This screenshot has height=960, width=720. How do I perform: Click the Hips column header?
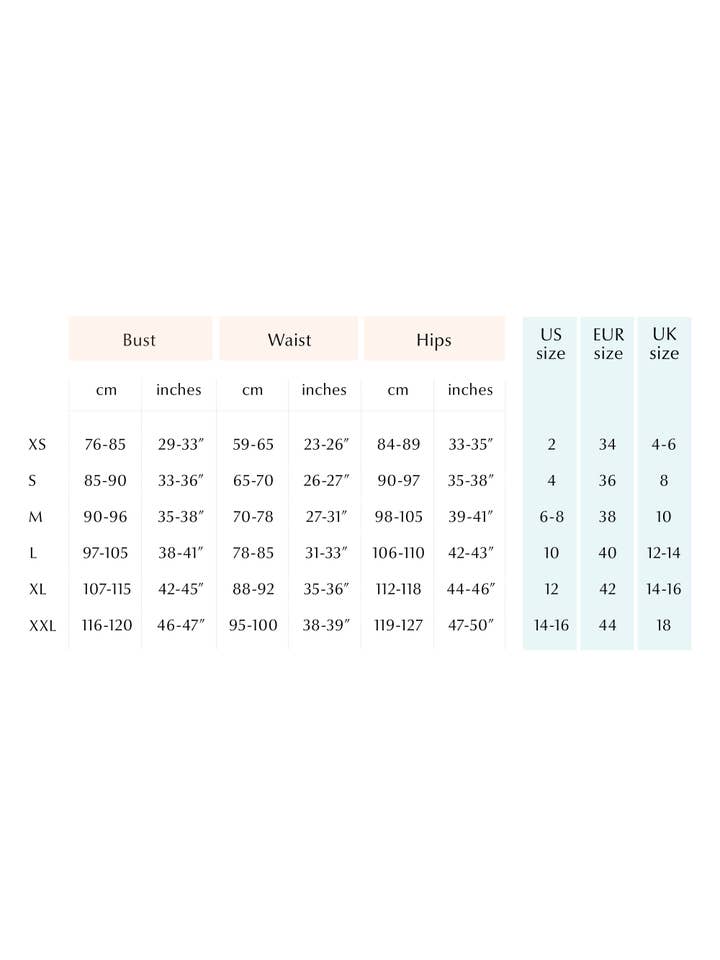tap(434, 340)
